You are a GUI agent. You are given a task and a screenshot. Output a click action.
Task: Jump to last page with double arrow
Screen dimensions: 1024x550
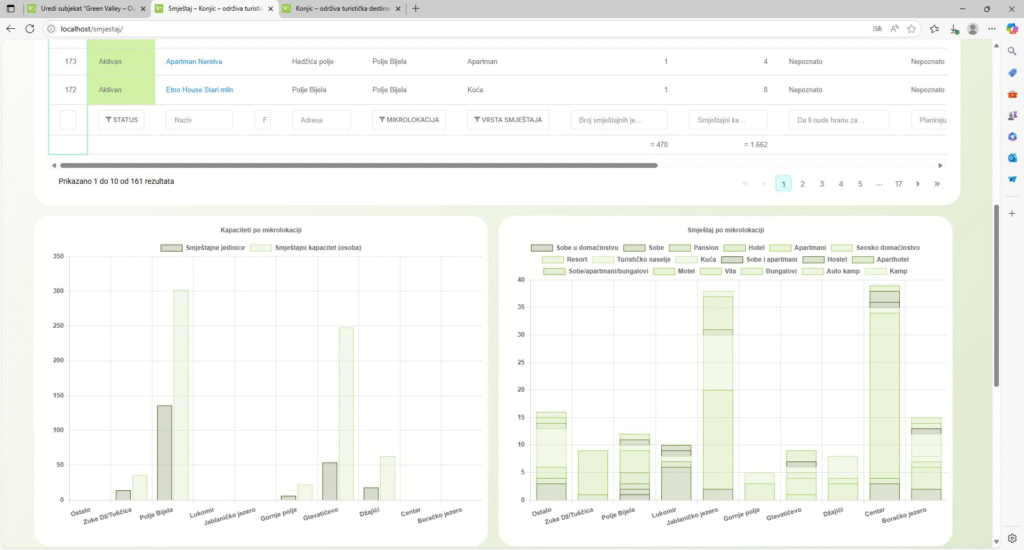937,184
